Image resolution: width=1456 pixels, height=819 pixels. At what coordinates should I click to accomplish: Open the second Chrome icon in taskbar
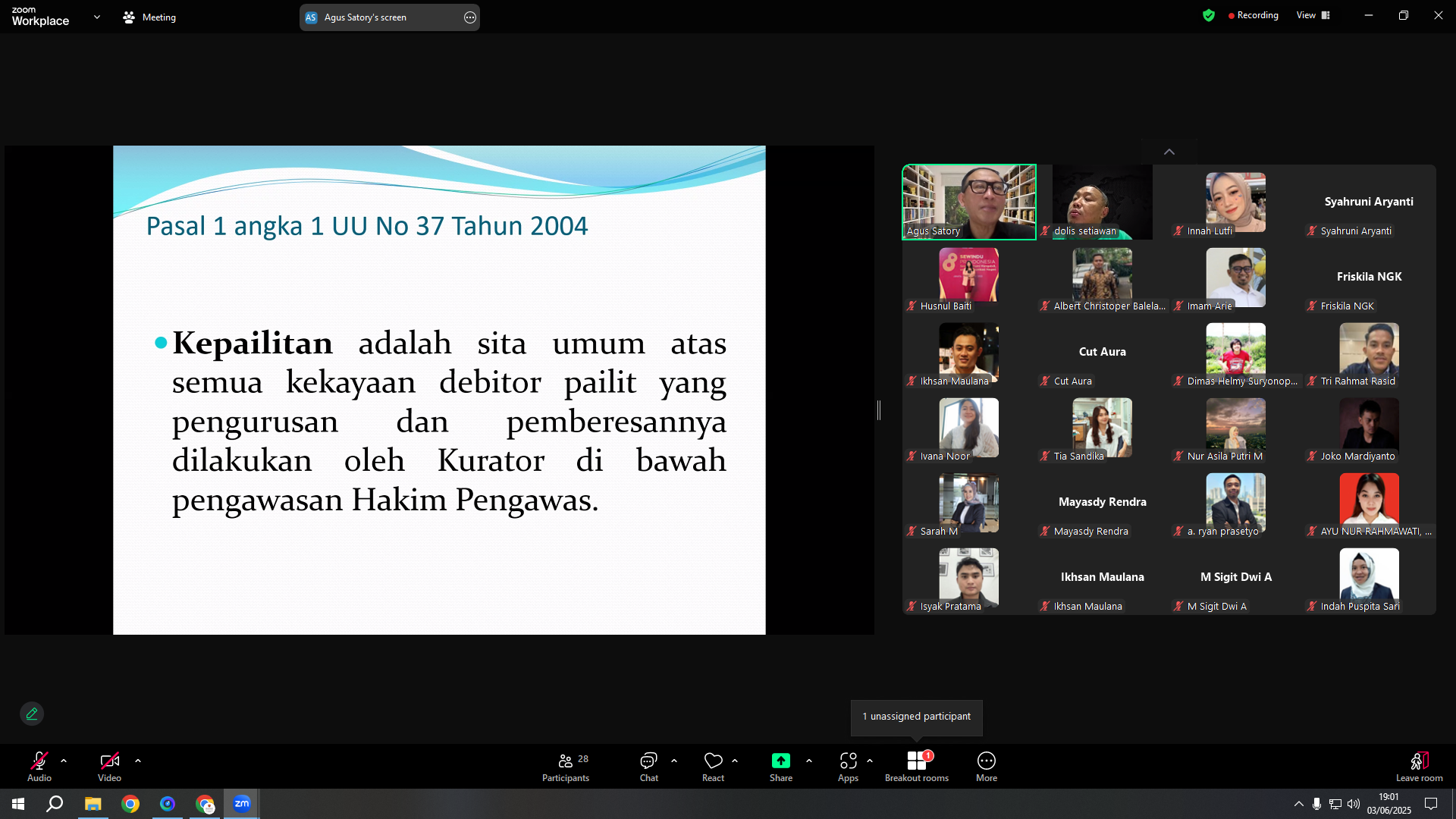coord(205,804)
